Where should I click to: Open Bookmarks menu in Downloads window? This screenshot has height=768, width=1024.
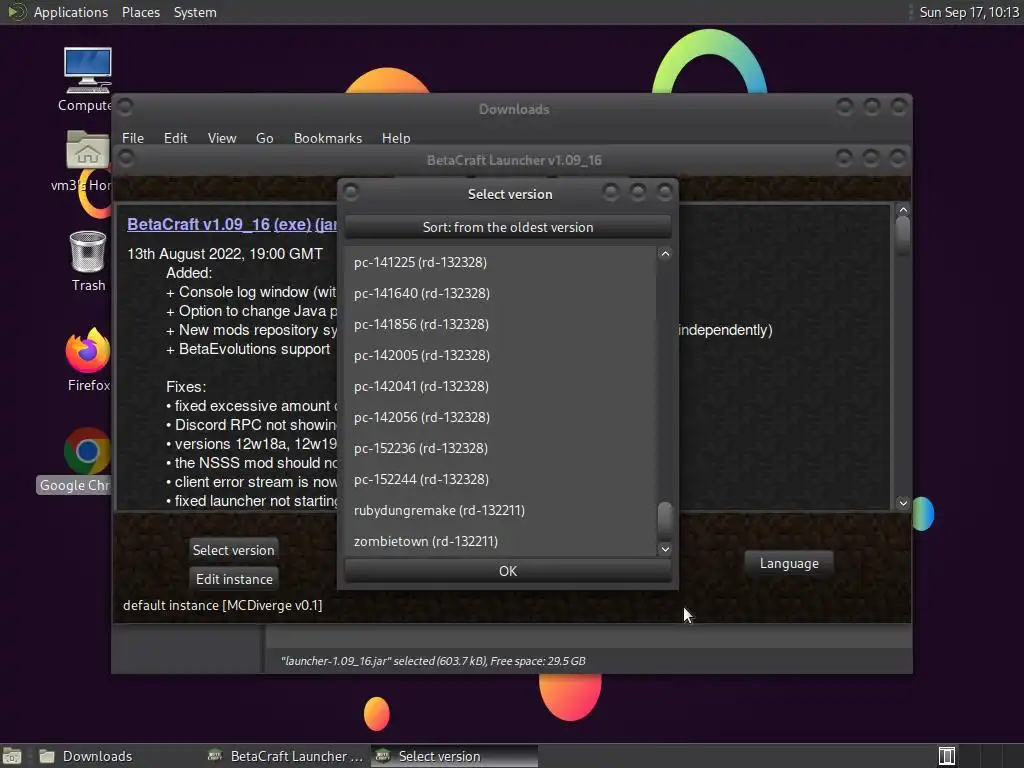(328, 138)
